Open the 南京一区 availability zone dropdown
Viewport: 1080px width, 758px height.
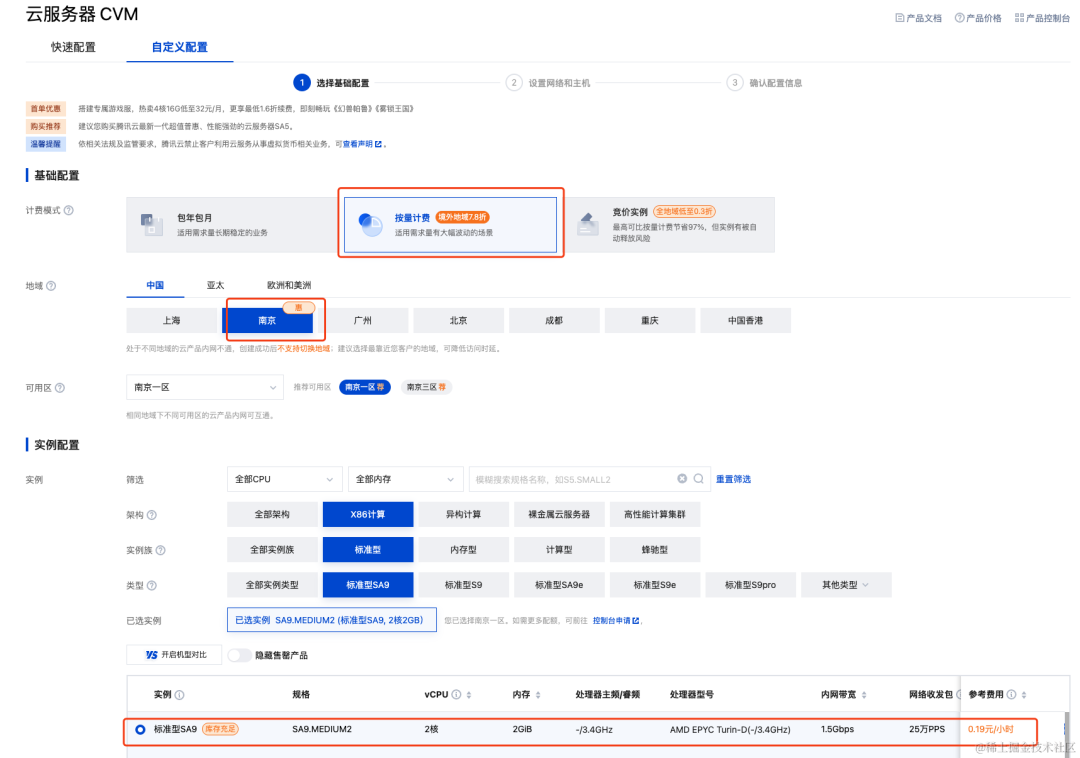coord(205,388)
